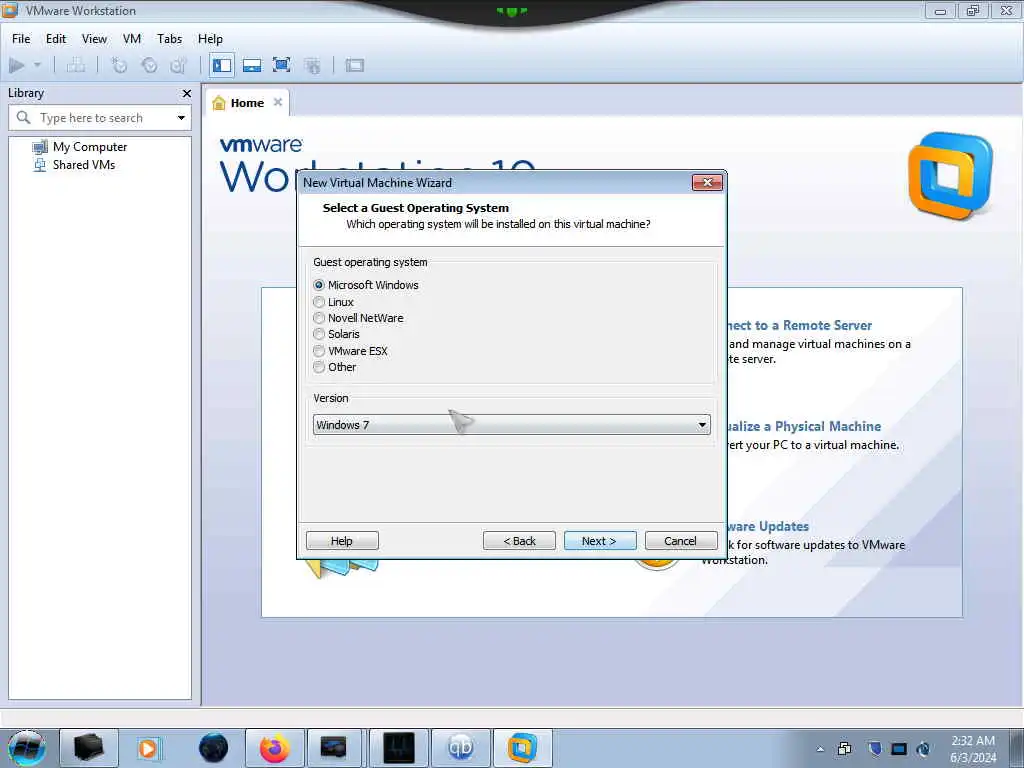Open the Windows Start button

click(27, 748)
